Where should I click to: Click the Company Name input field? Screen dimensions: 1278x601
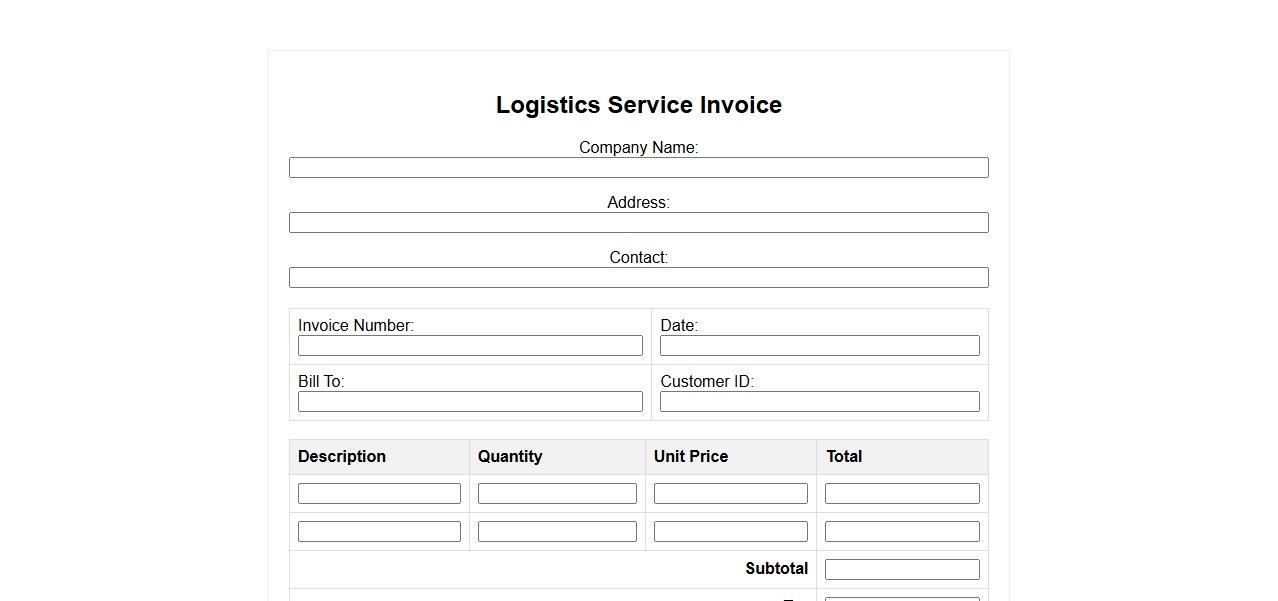pos(638,168)
